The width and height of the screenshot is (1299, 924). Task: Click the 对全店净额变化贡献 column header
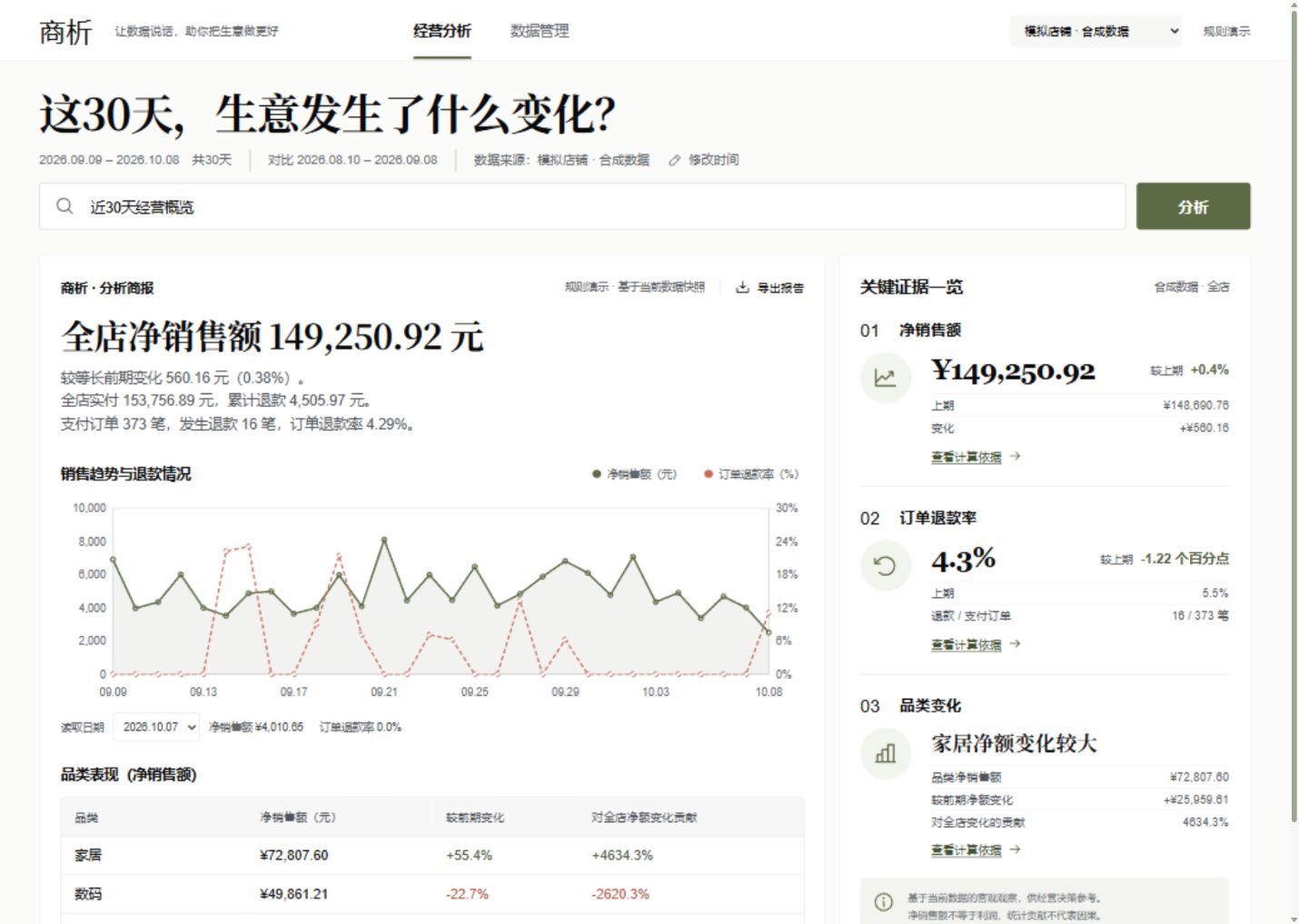[x=644, y=818]
